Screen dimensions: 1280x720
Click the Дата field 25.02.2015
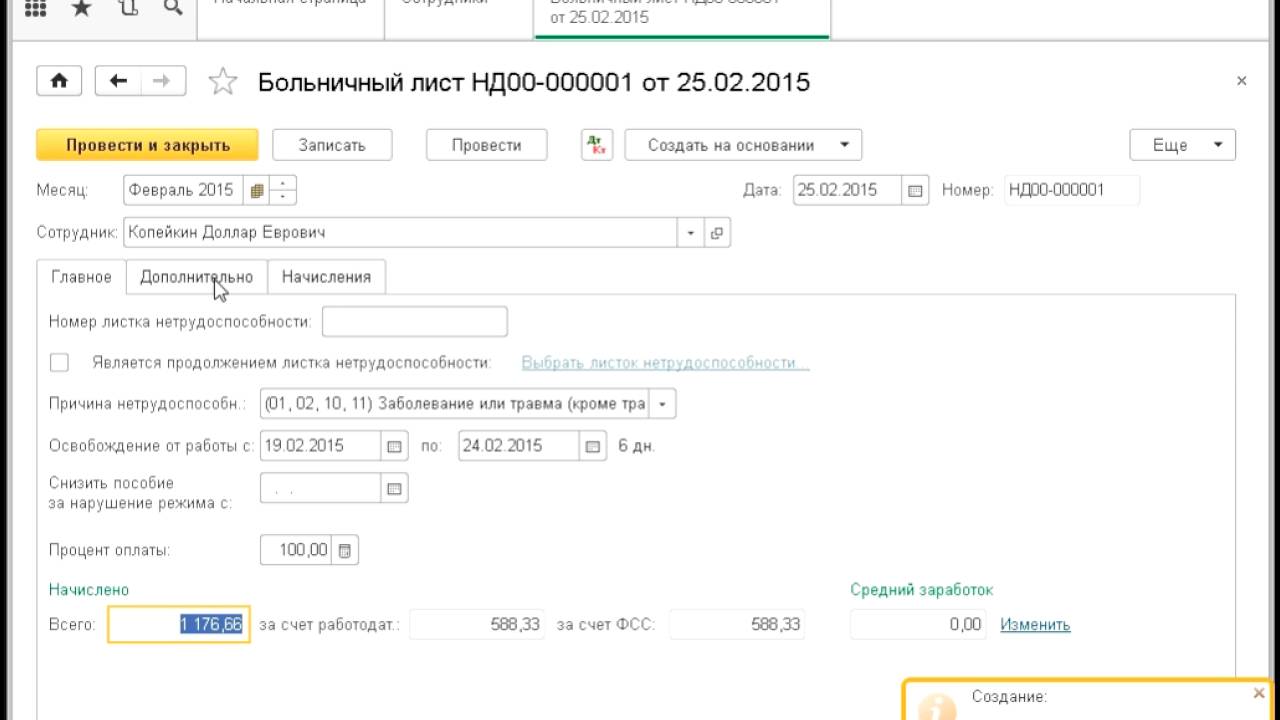[x=848, y=190]
